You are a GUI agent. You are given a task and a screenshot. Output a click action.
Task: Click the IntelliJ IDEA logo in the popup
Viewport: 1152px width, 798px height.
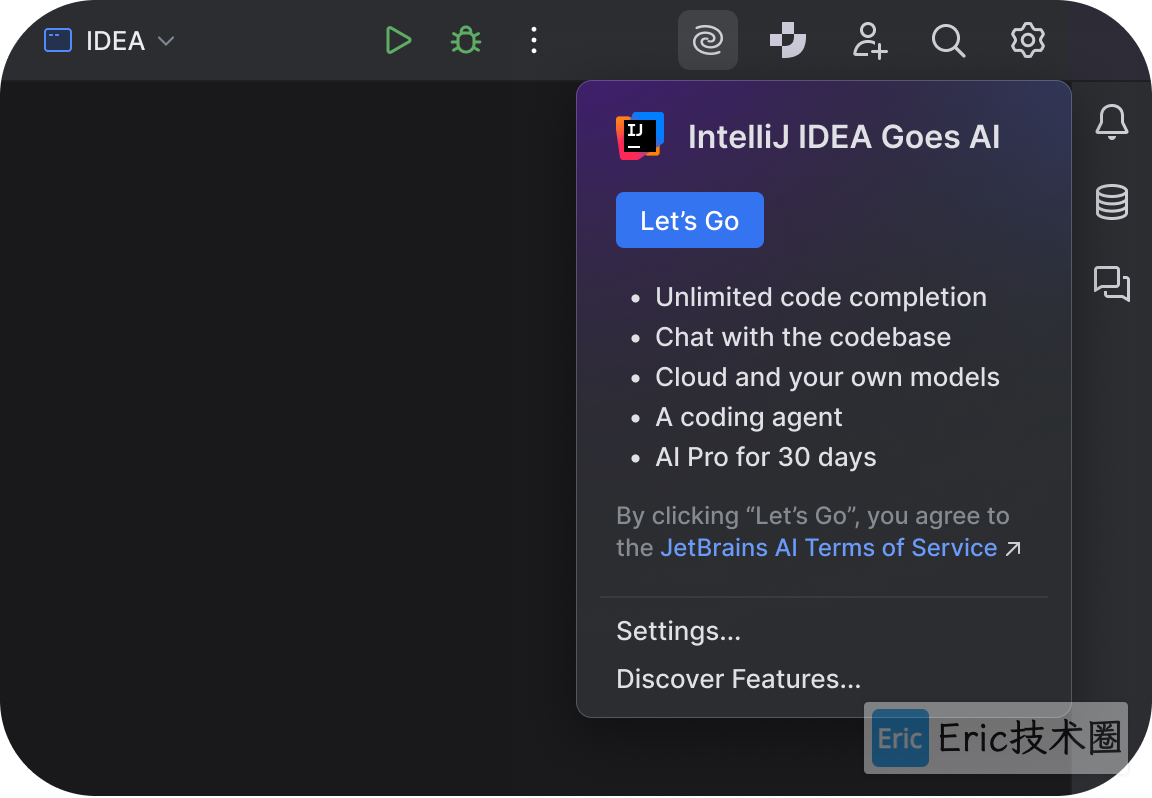pyautogui.click(x=639, y=136)
